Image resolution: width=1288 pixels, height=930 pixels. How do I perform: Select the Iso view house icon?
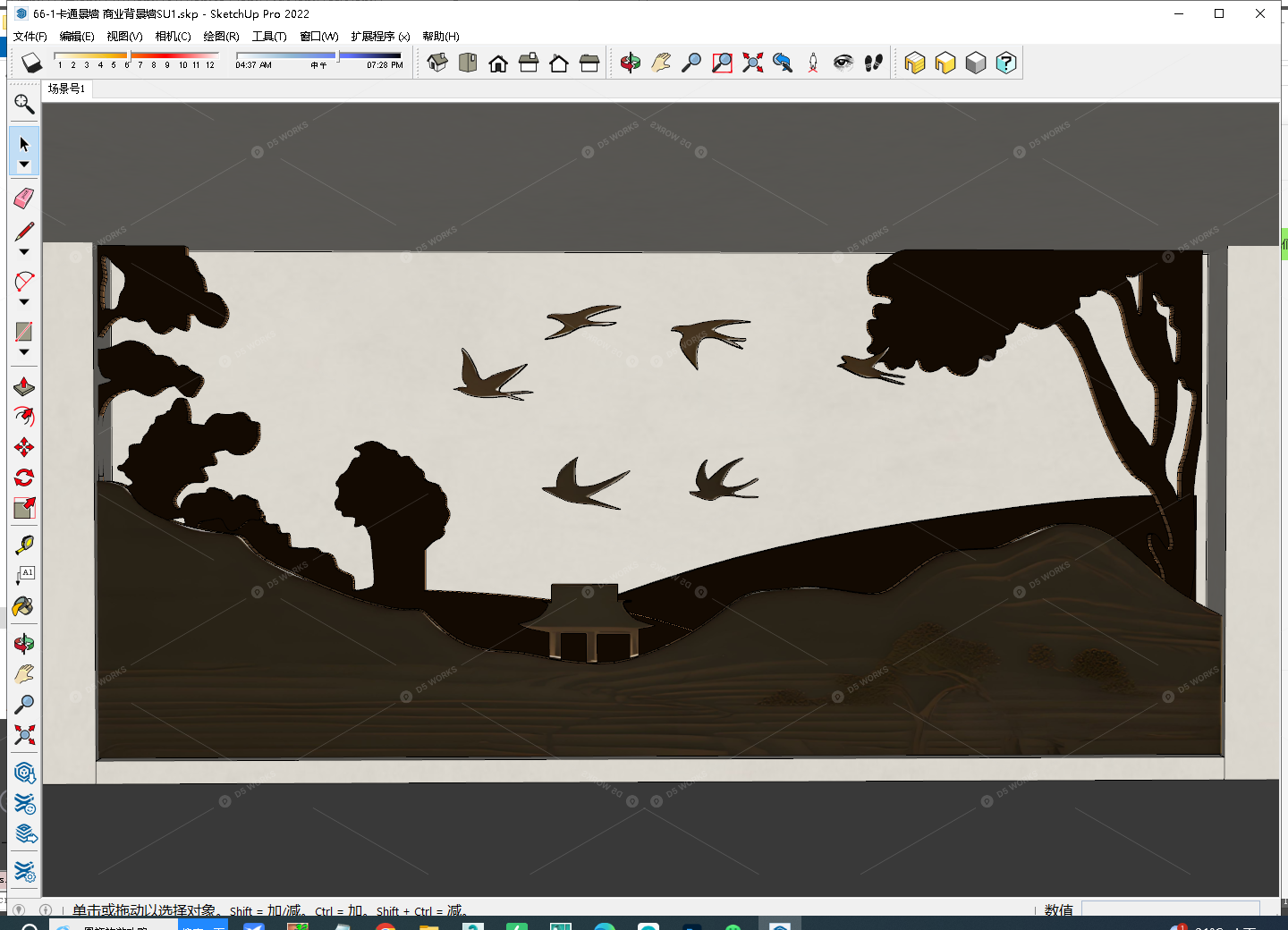point(437,63)
